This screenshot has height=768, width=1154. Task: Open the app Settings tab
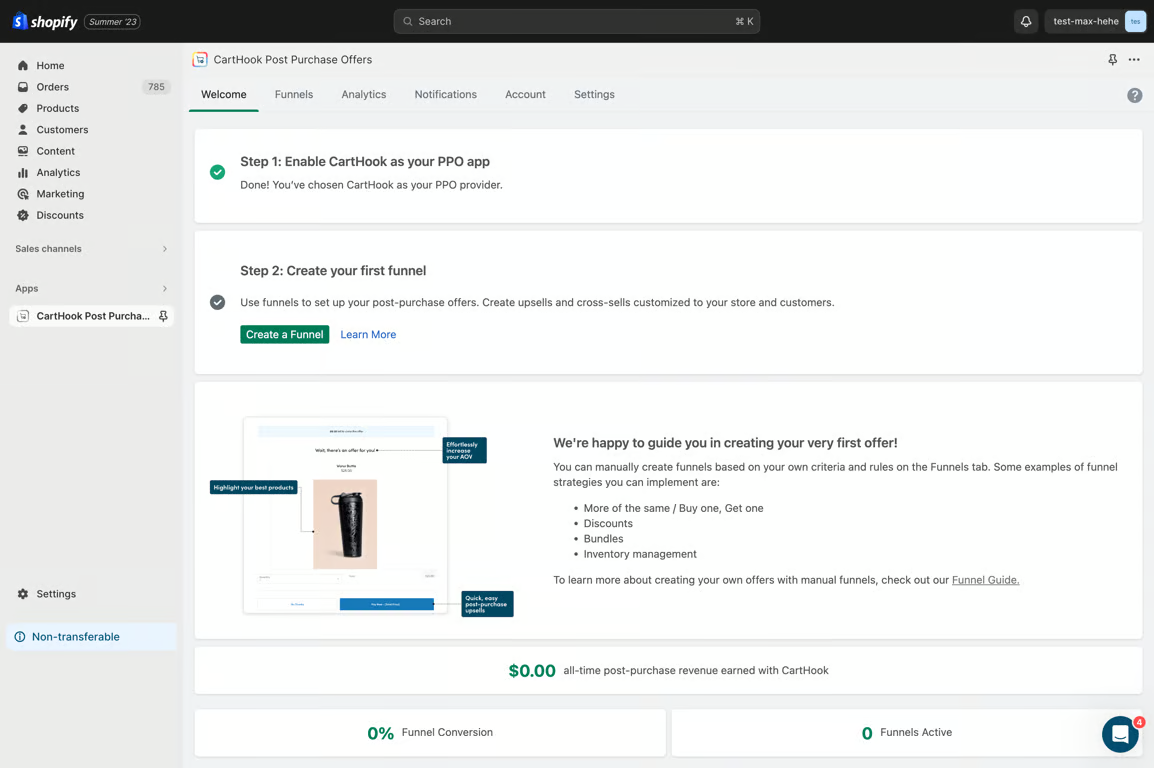594,94
